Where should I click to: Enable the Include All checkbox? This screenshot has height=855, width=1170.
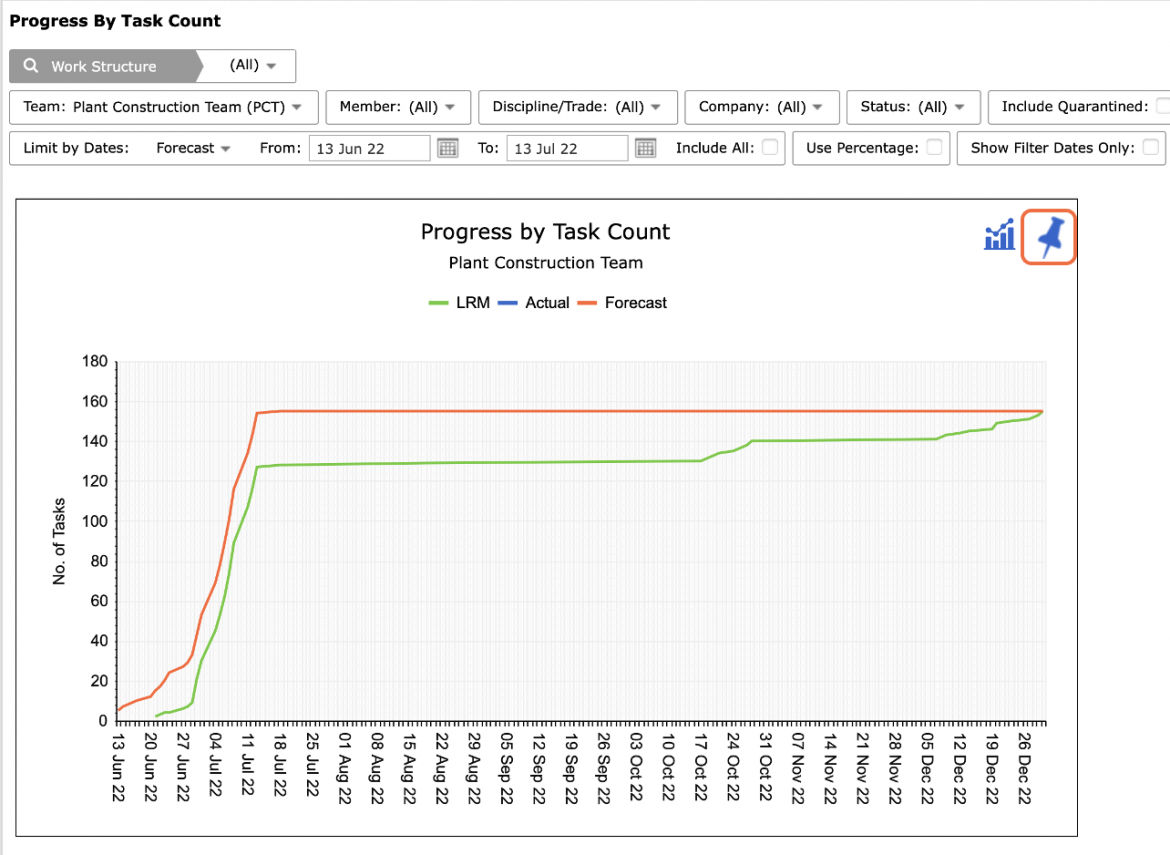click(x=770, y=147)
